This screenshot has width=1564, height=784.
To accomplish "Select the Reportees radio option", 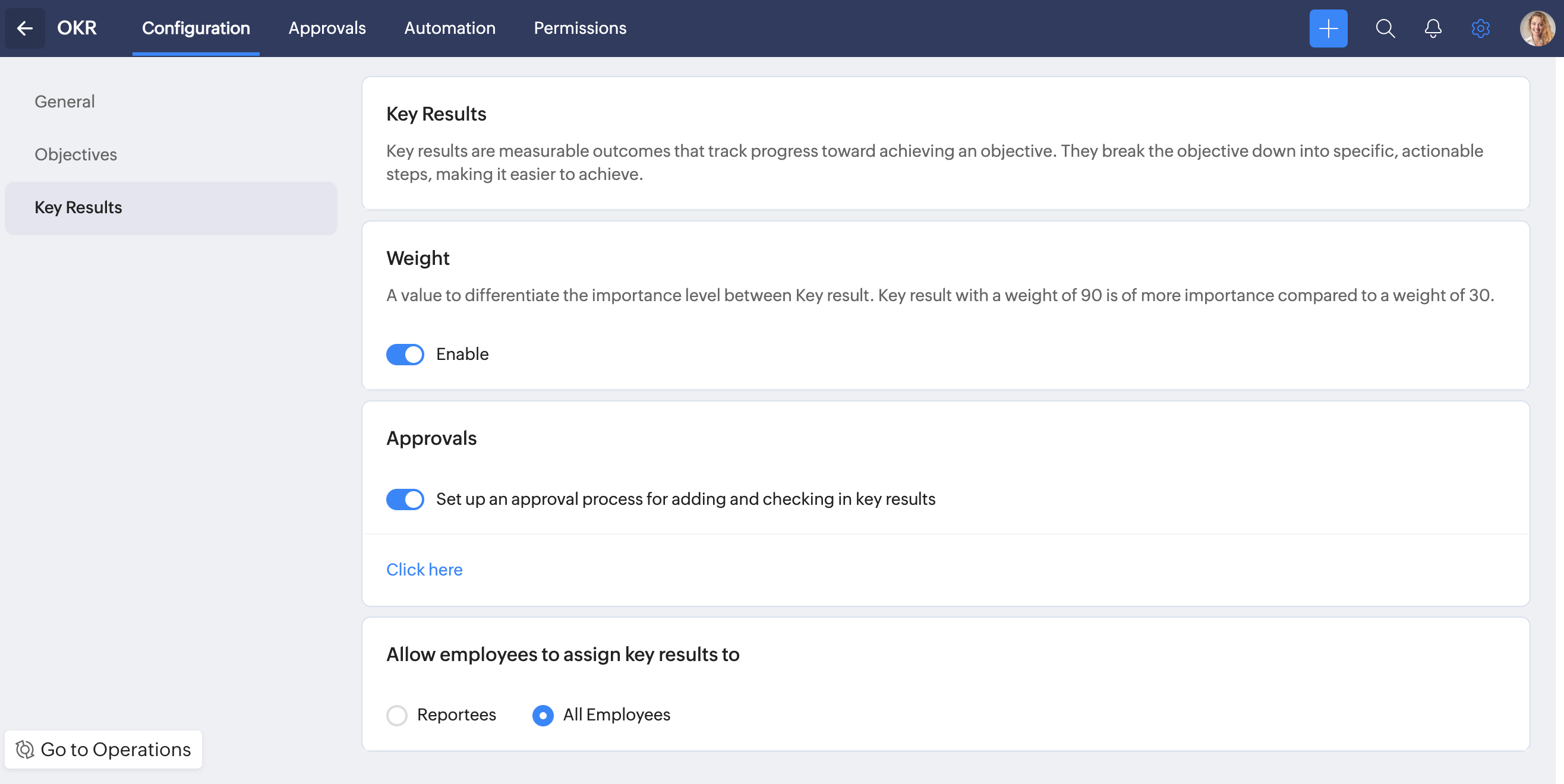I will [x=397, y=716].
